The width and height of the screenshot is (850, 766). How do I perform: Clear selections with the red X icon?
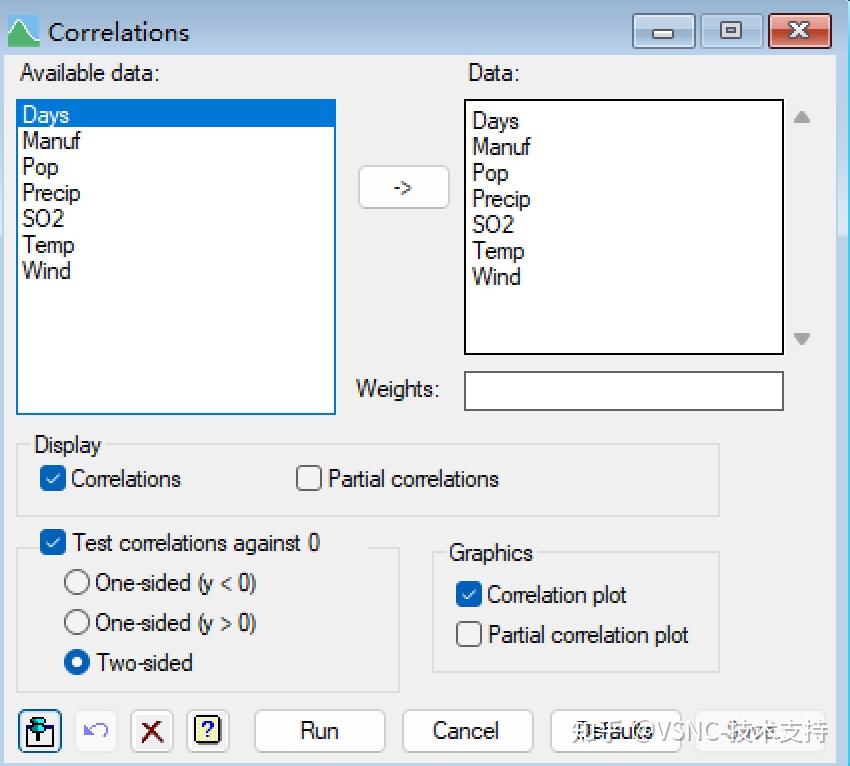pyautogui.click(x=152, y=731)
